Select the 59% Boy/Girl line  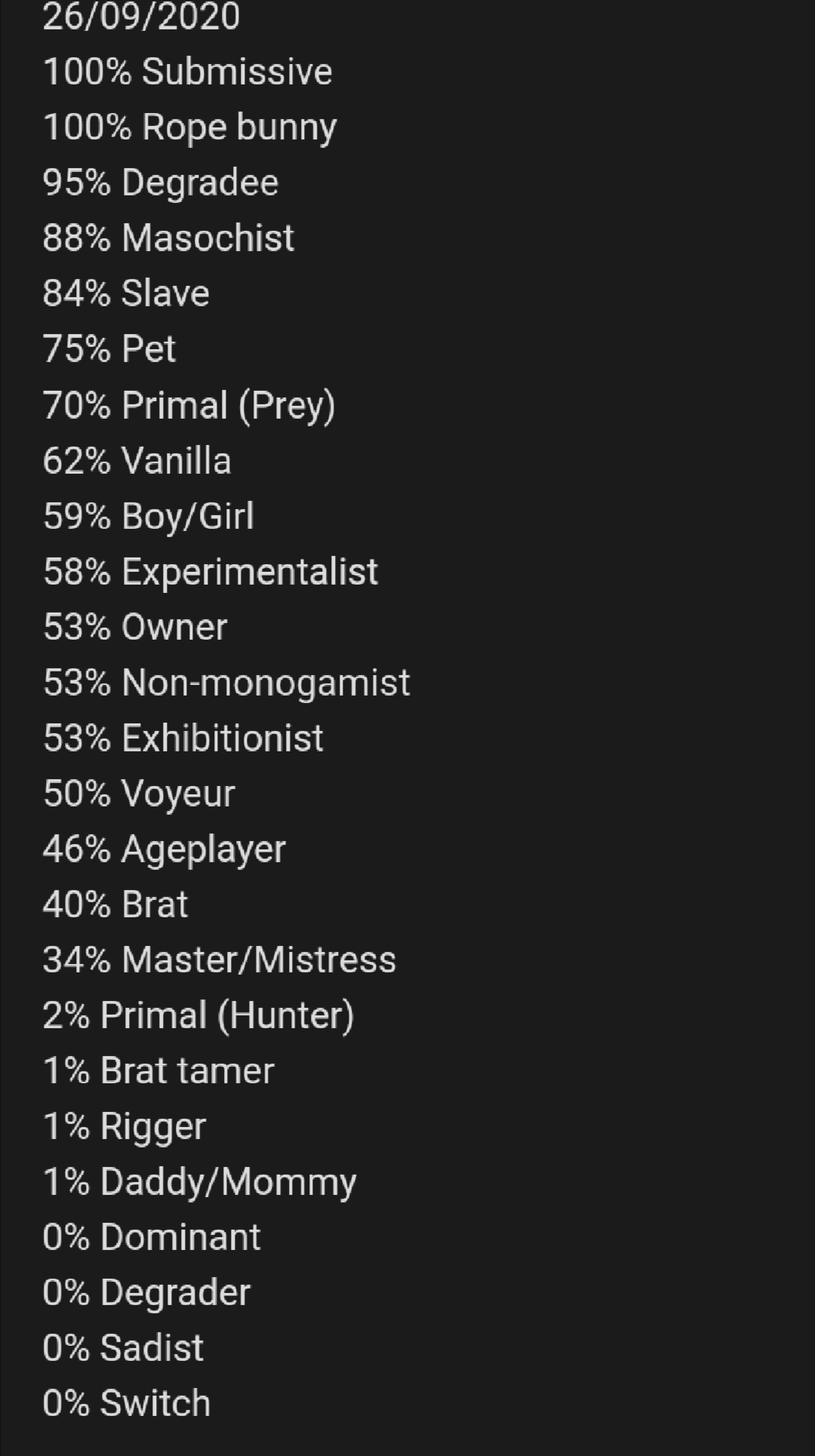pos(148,516)
